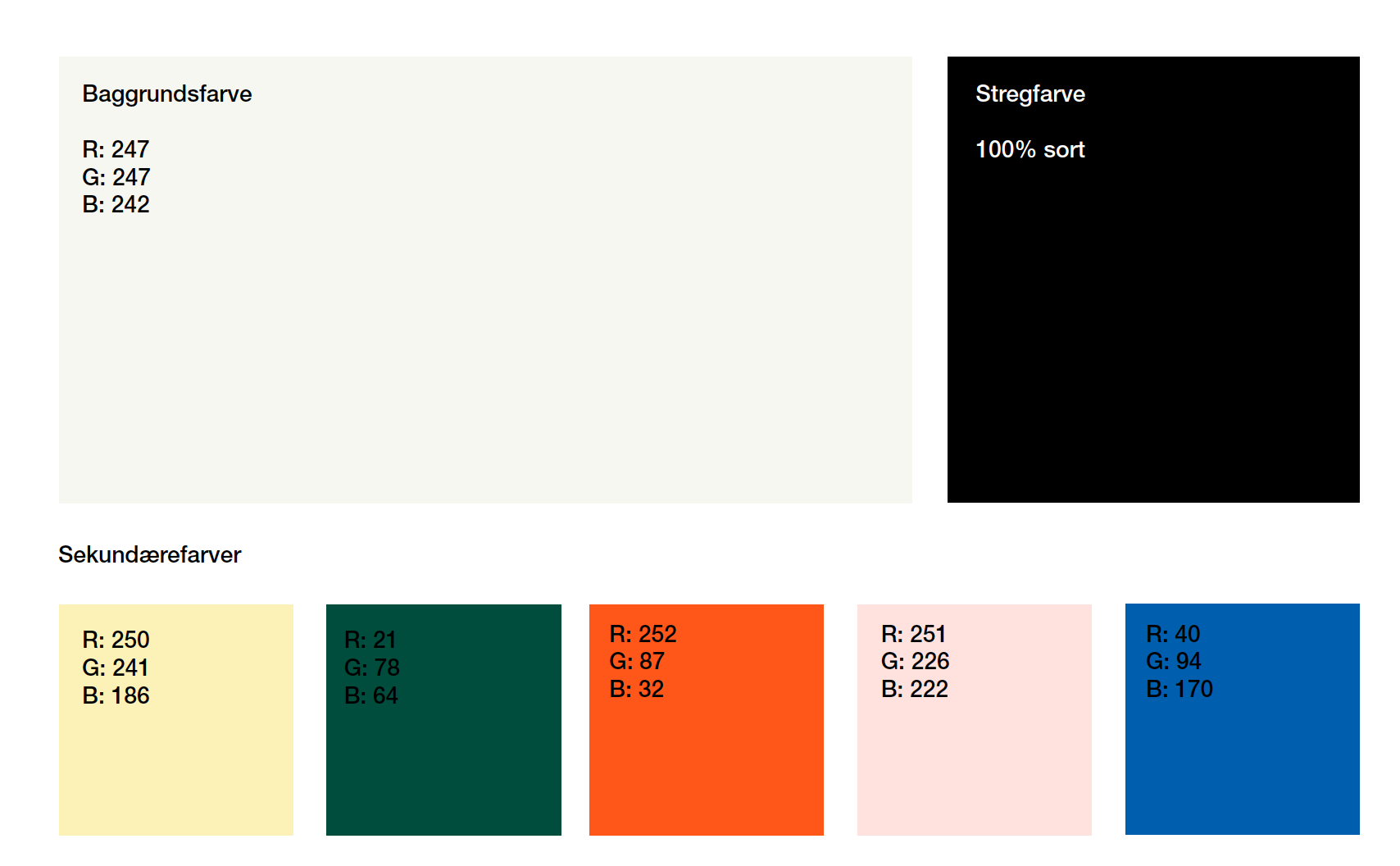
Task: Select the black Stregfarve swatch
Action: 1153,280
